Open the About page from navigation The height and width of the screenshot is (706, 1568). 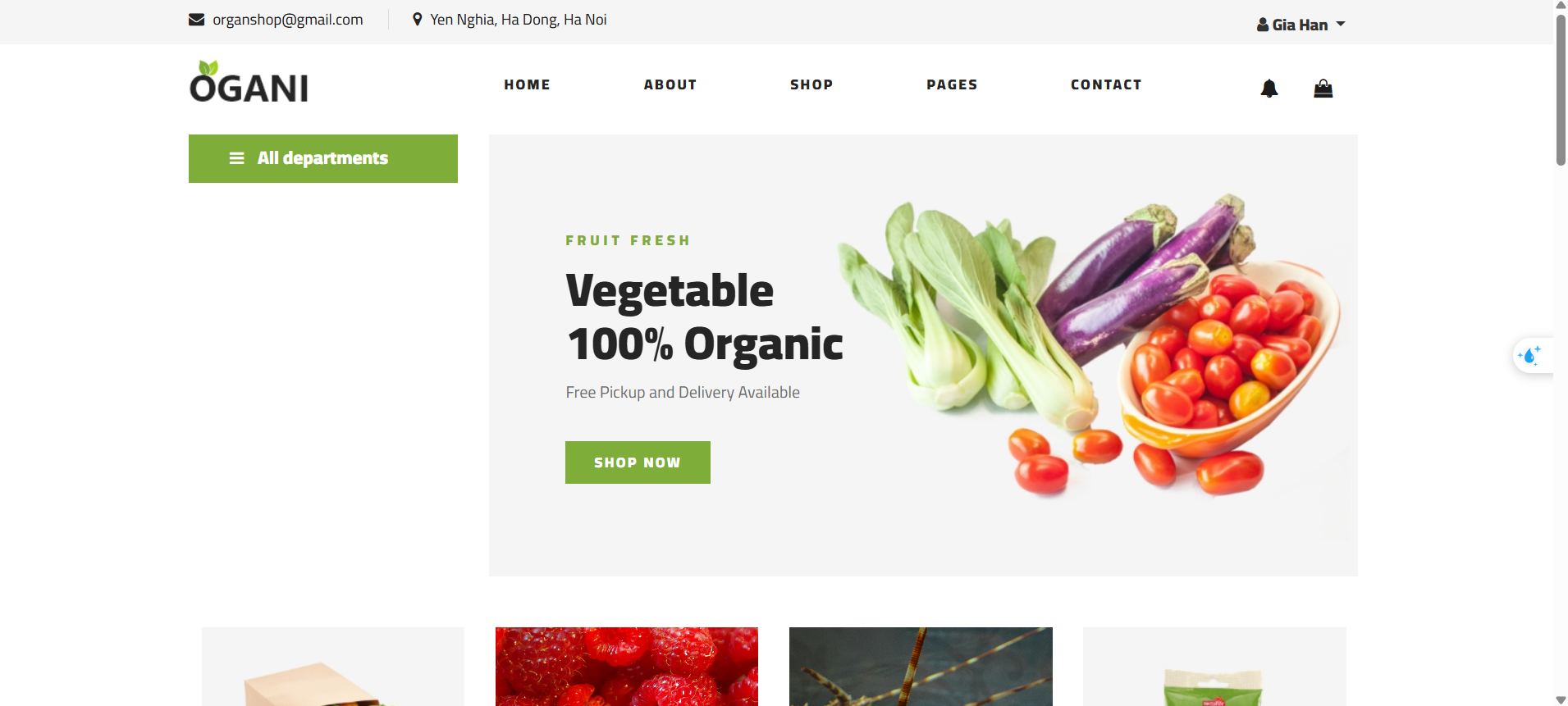coord(670,84)
